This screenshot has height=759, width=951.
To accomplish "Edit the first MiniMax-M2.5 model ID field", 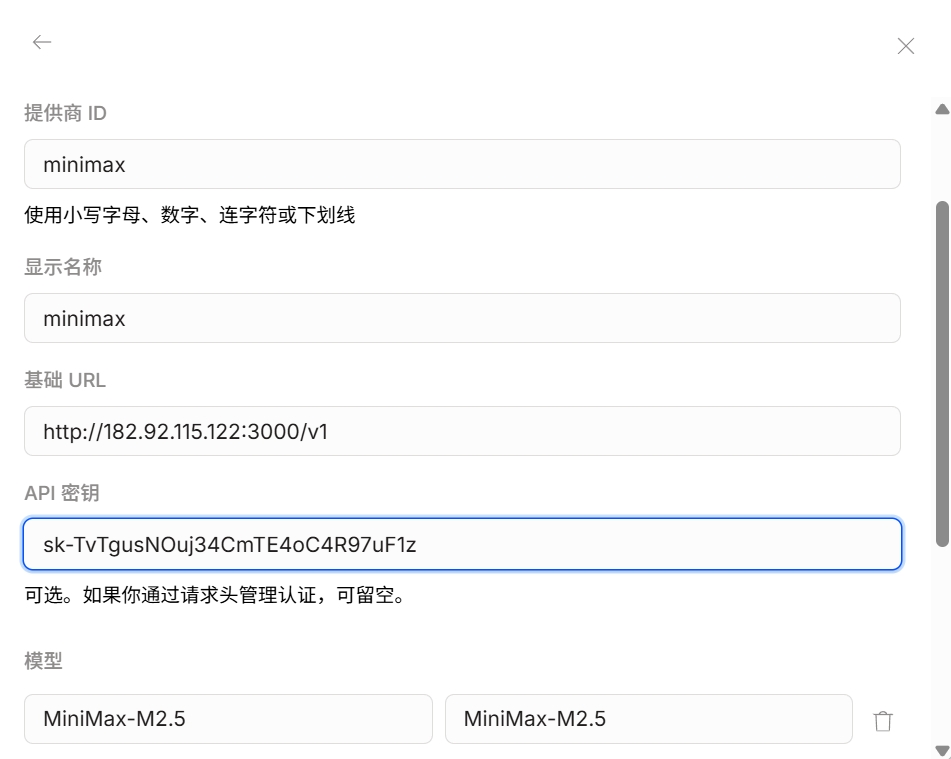I will 228,718.
